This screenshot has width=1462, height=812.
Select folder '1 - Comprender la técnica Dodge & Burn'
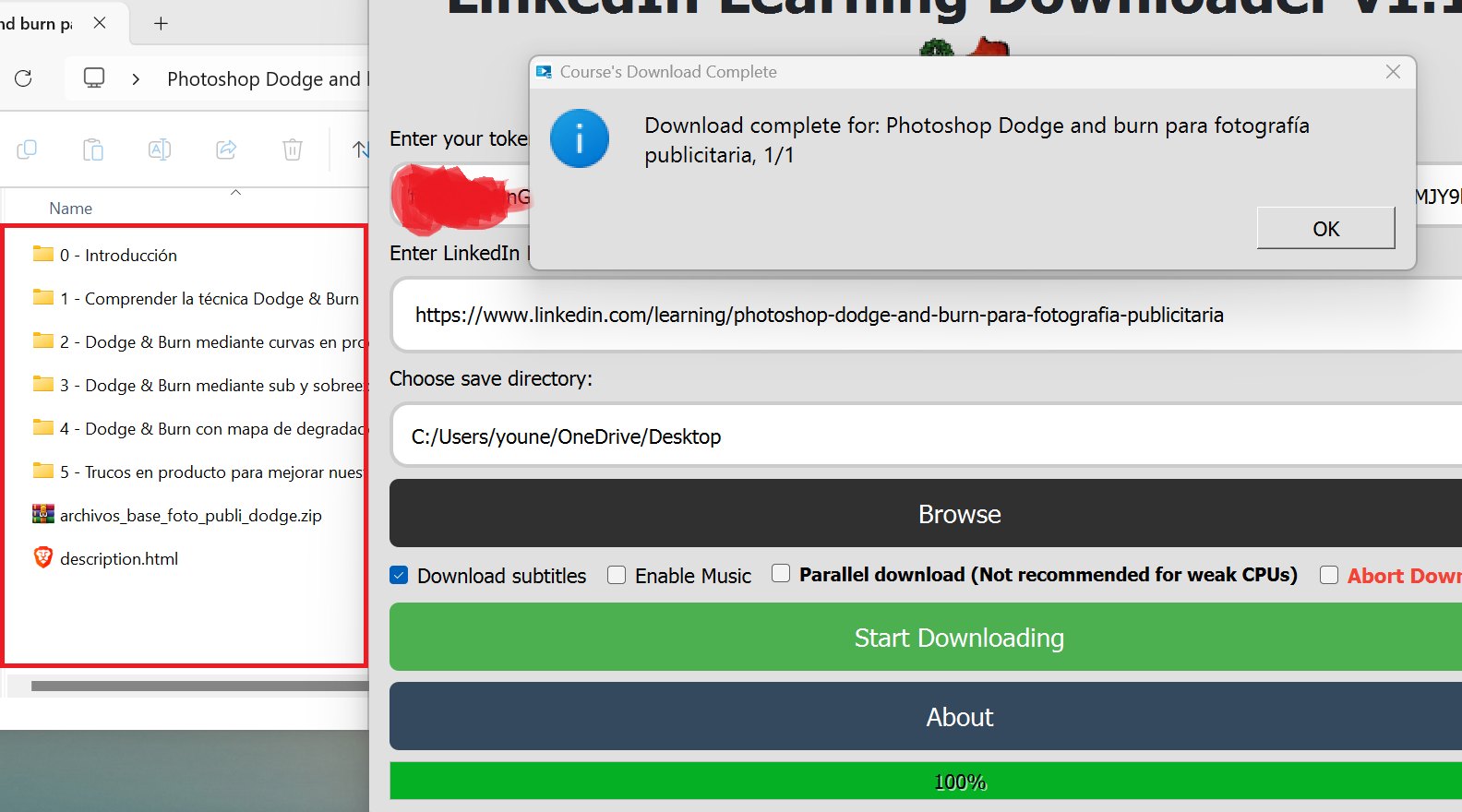pos(196,298)
